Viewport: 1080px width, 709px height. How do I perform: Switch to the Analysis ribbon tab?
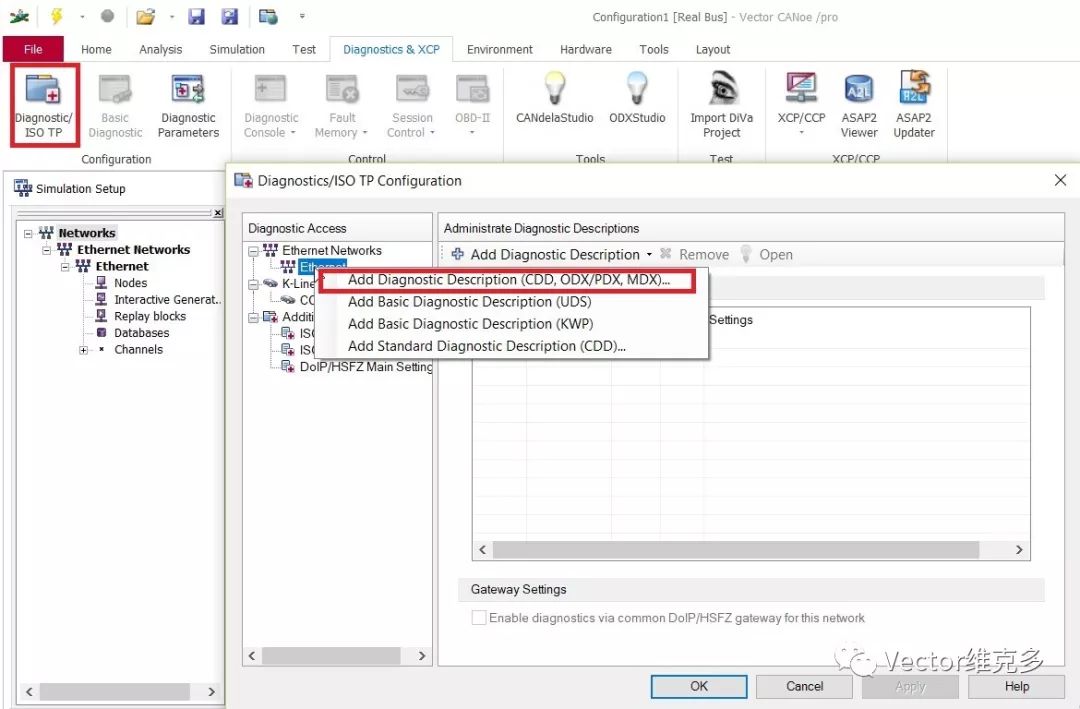160,50
